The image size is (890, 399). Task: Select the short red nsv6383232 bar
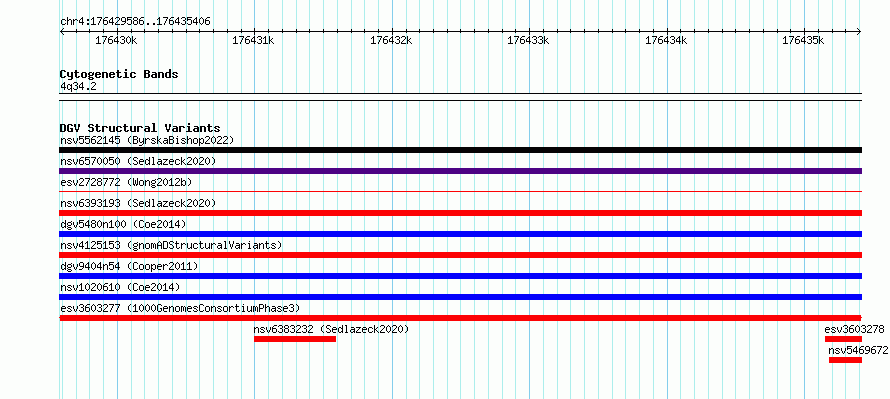pyautogui.click(x=295, y=339)
